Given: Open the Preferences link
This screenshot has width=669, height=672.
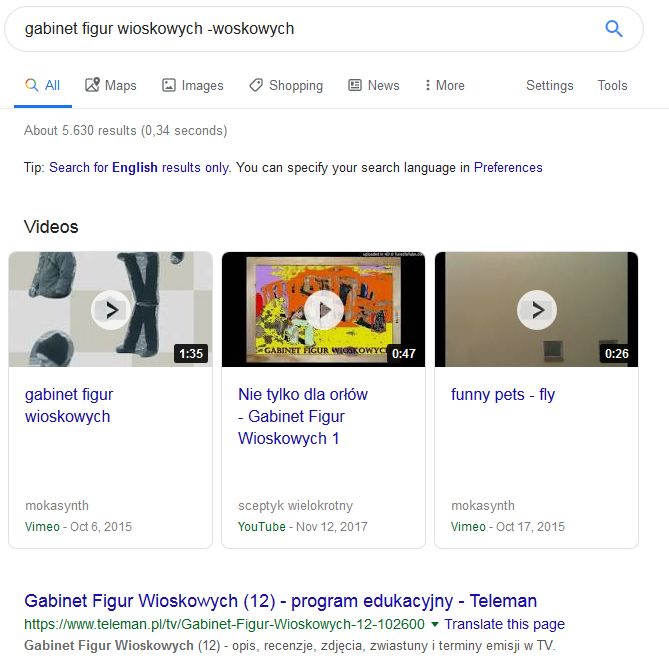Looking at the screenshot, I should (508, 167).
